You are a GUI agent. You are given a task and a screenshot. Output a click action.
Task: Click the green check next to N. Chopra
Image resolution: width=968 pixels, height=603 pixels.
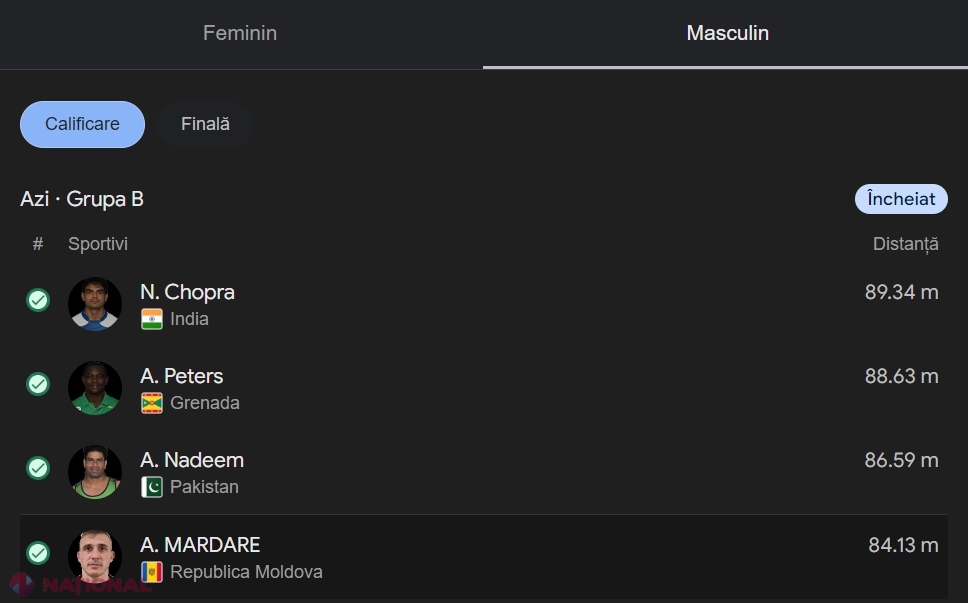[x=38, y=301]
